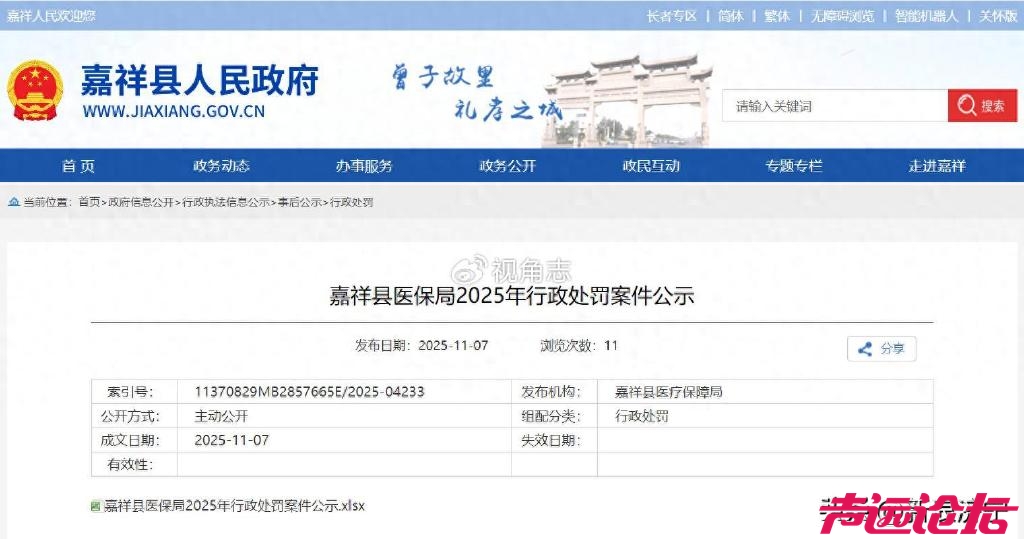
Task: Go to 首页 in navigation bar
Action: (78, 166)
